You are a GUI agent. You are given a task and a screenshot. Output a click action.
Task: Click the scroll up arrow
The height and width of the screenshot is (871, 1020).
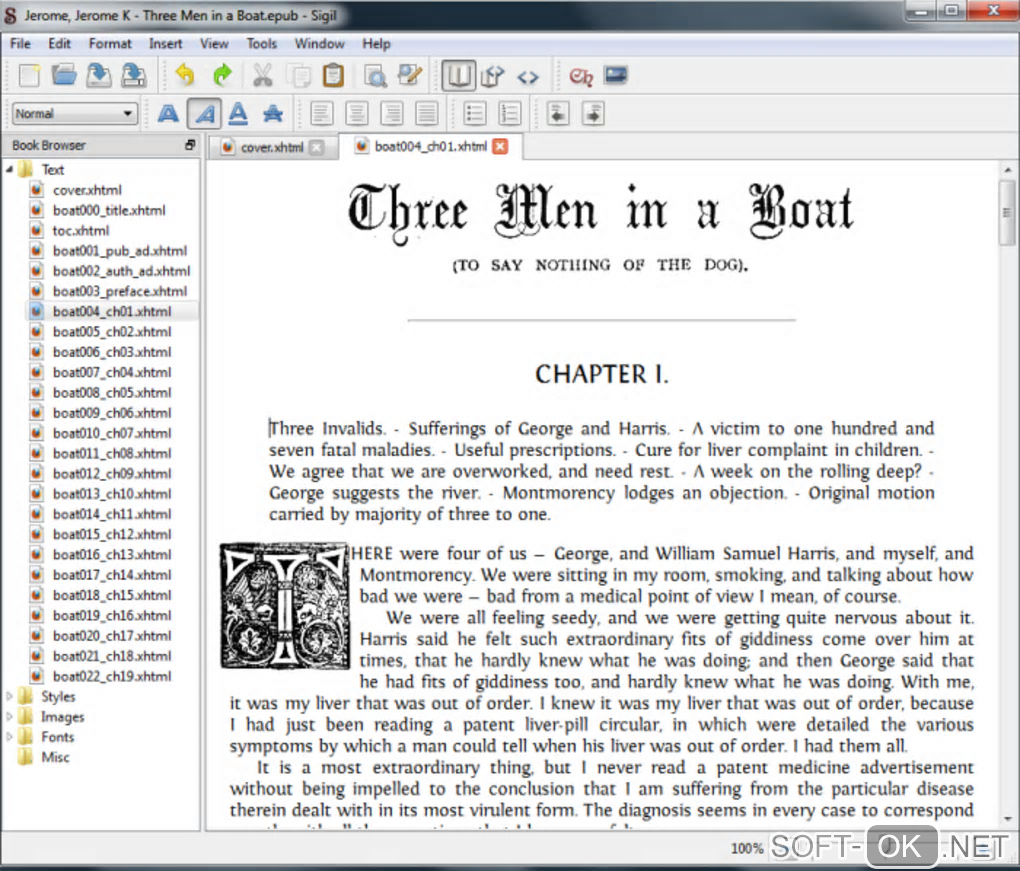[x=1008, y=169]
